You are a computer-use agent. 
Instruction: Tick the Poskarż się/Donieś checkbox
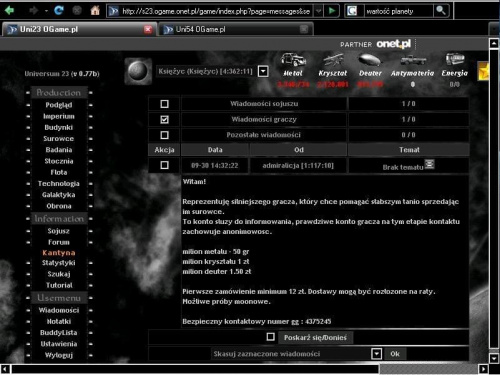point(271,337)
